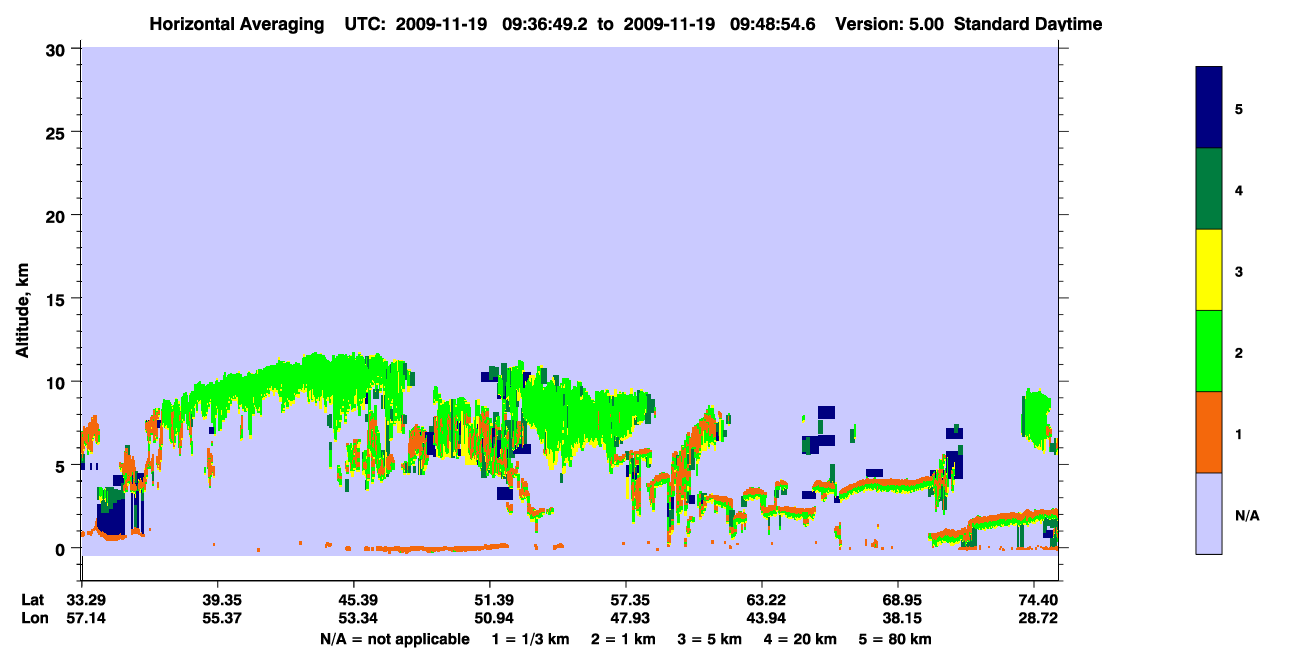The height and width of the screenshot is (667, 1300).
Task: Click the colorbar label 'N/A'
Action: (1246, 515)
